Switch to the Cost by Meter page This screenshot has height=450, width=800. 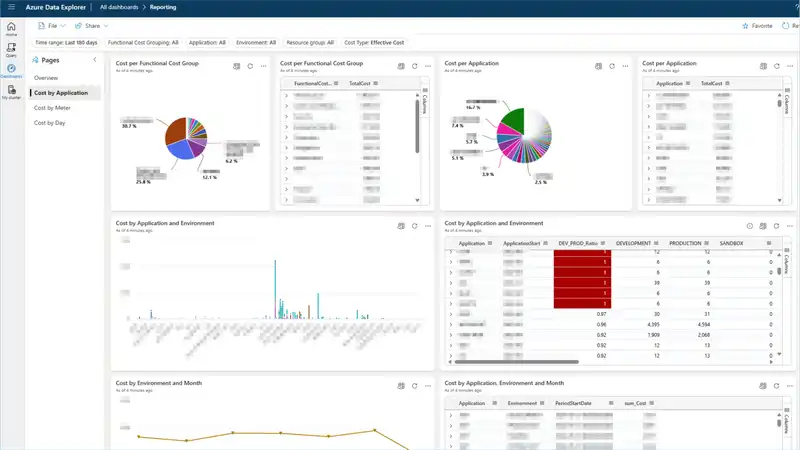click(52, 107)
